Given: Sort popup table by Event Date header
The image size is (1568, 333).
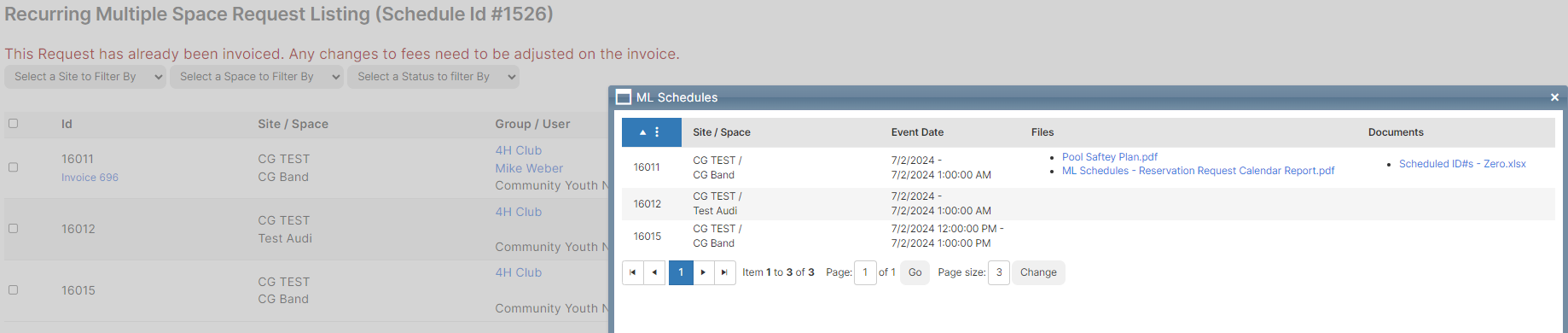Looking at the screenshot, I should (x=917, y=132).
